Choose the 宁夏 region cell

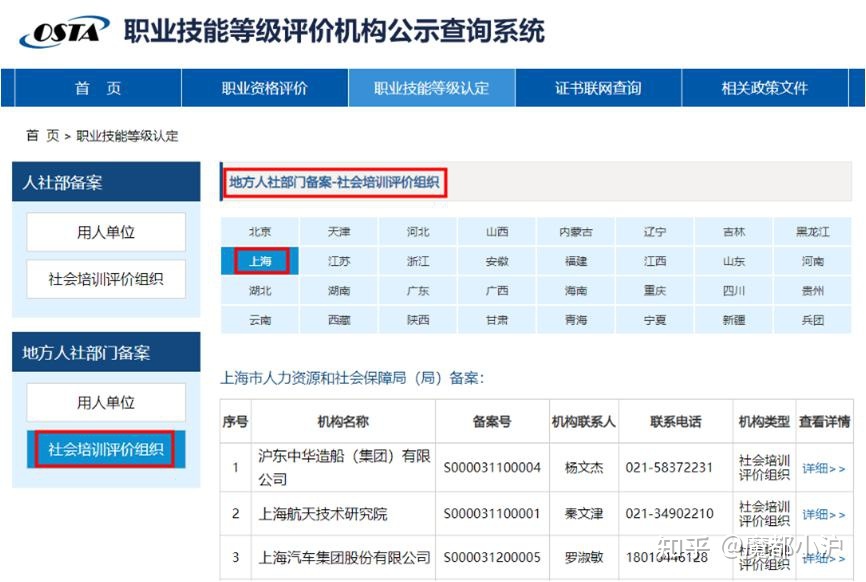pos(655,320)
